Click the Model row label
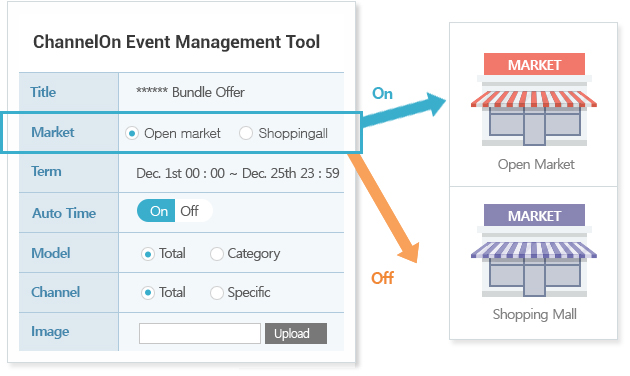Screen dimensions: 630x376 click(51, 253)
